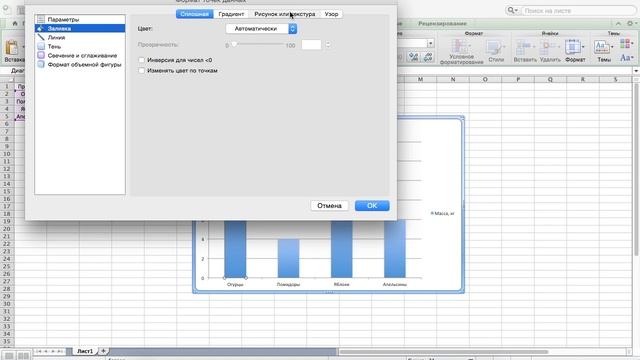The height and width of the screenshot is (360, 640).
Task: Open the Формат cells icon in ribbon
Action: coord(572,47)
